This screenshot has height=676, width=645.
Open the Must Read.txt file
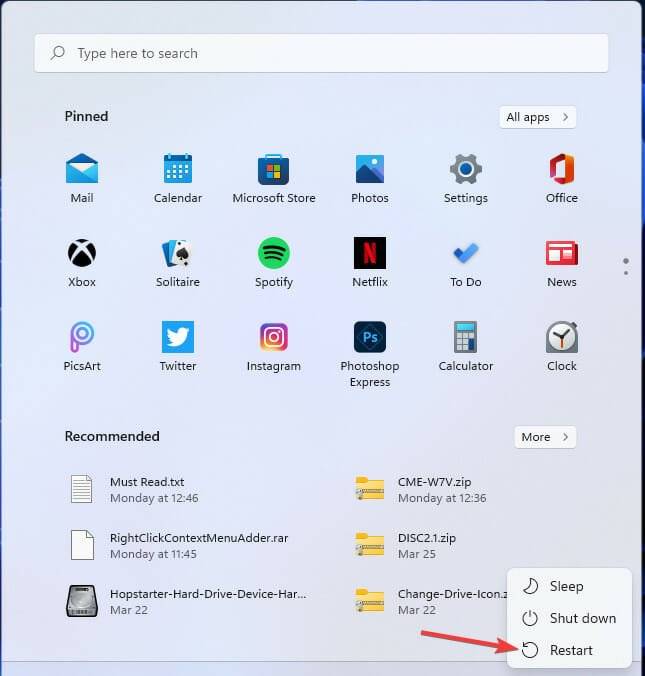[154, 489]
